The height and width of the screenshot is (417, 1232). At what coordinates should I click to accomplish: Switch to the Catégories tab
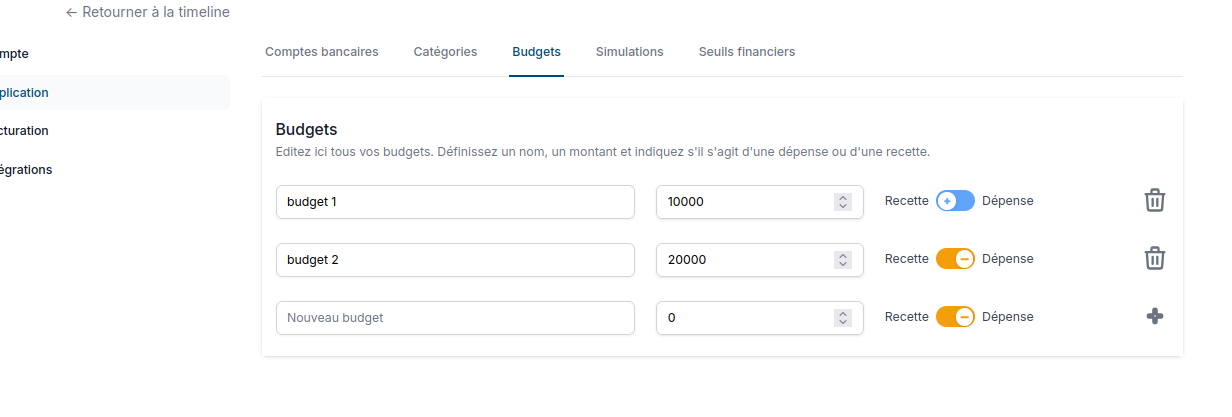pos(445,52)
